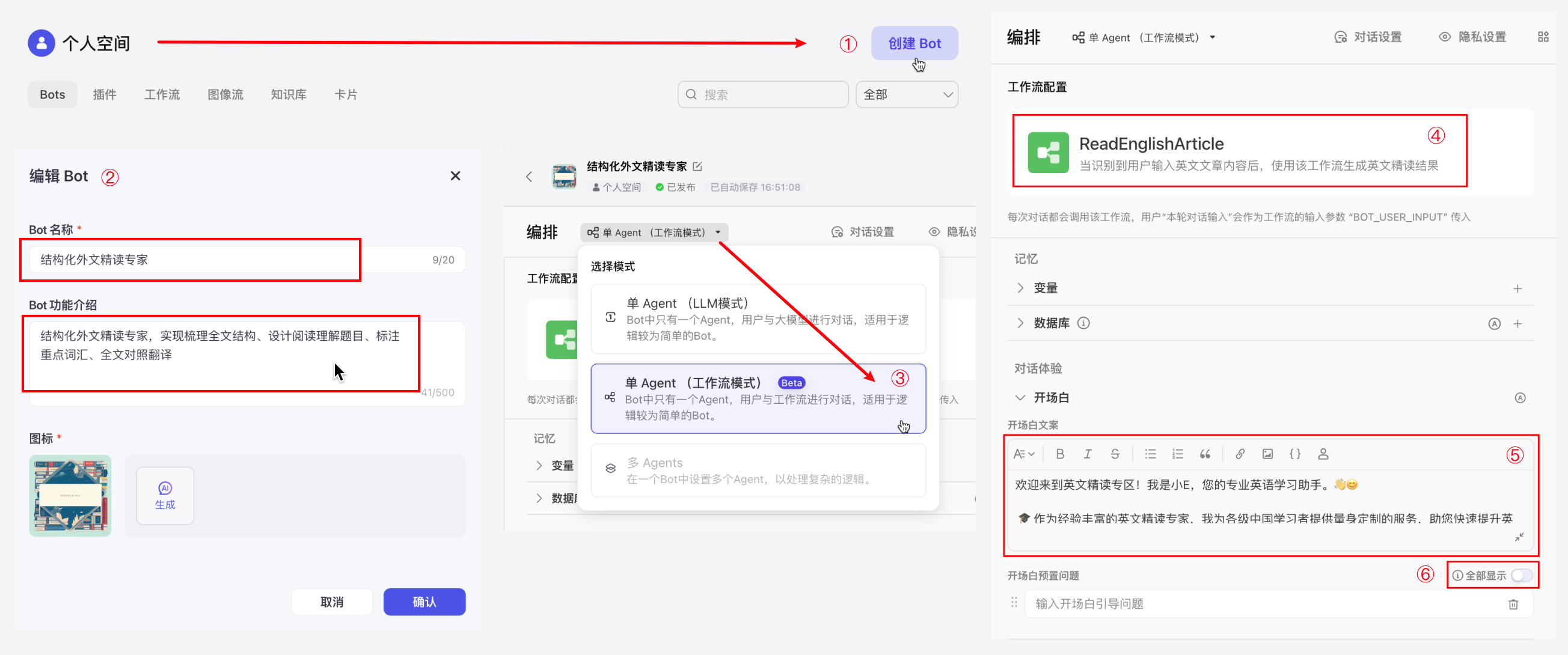Click edit pencil next to 结构化外文精读专家
The height and width of the screenshot is (655, 1568).
click(697, 166)
